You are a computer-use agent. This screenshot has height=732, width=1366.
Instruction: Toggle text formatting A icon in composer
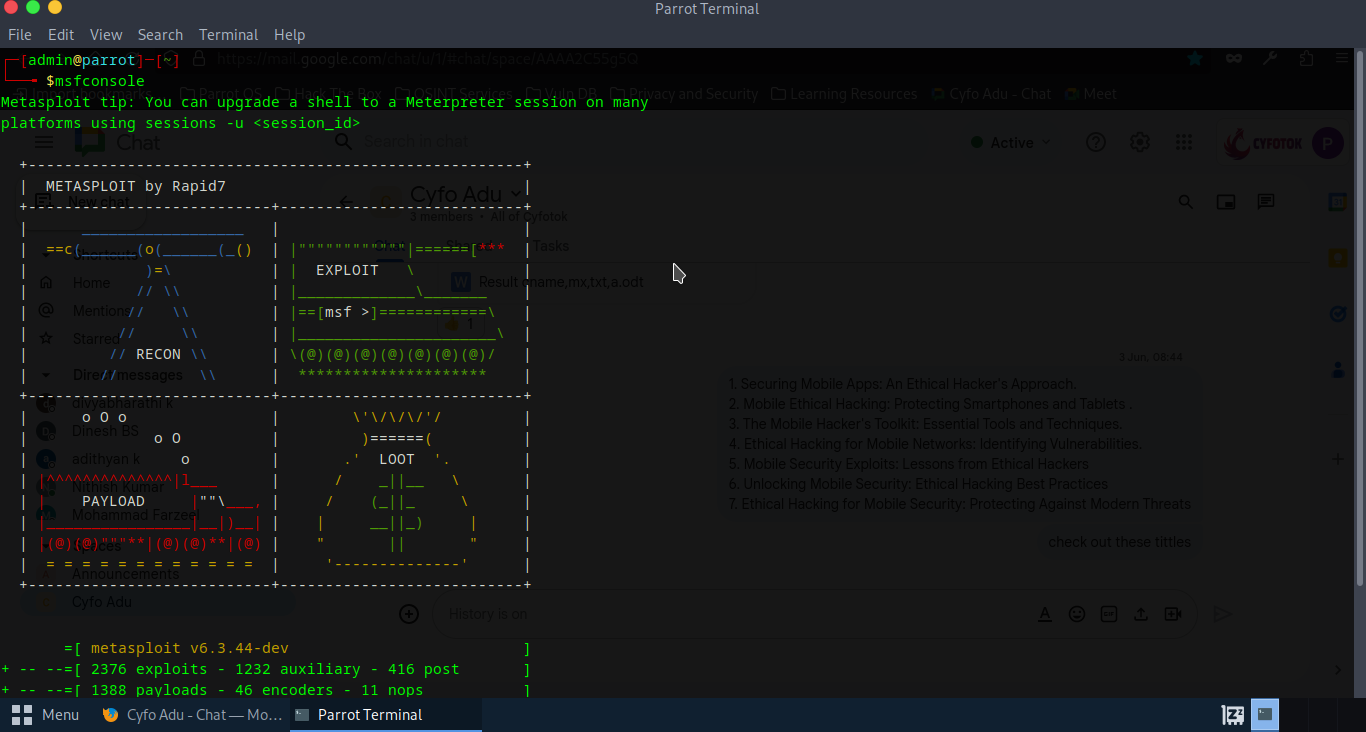point(1044,614)
